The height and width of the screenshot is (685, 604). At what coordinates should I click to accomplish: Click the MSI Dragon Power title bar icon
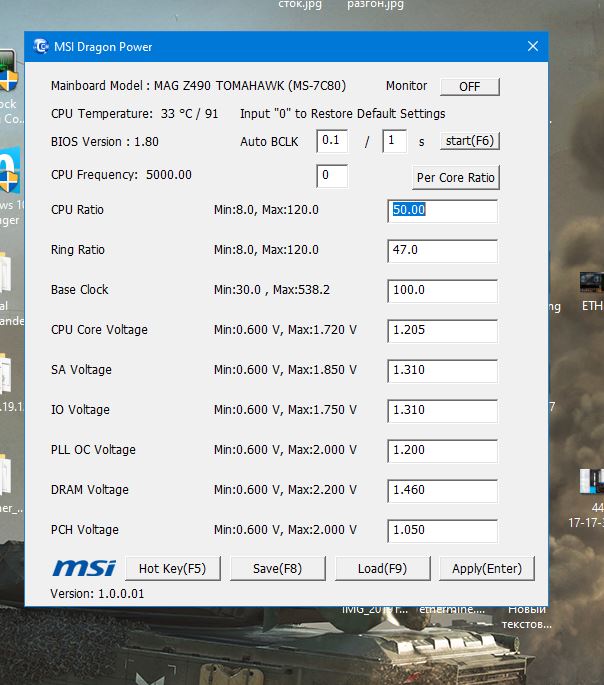pos(41,46)
